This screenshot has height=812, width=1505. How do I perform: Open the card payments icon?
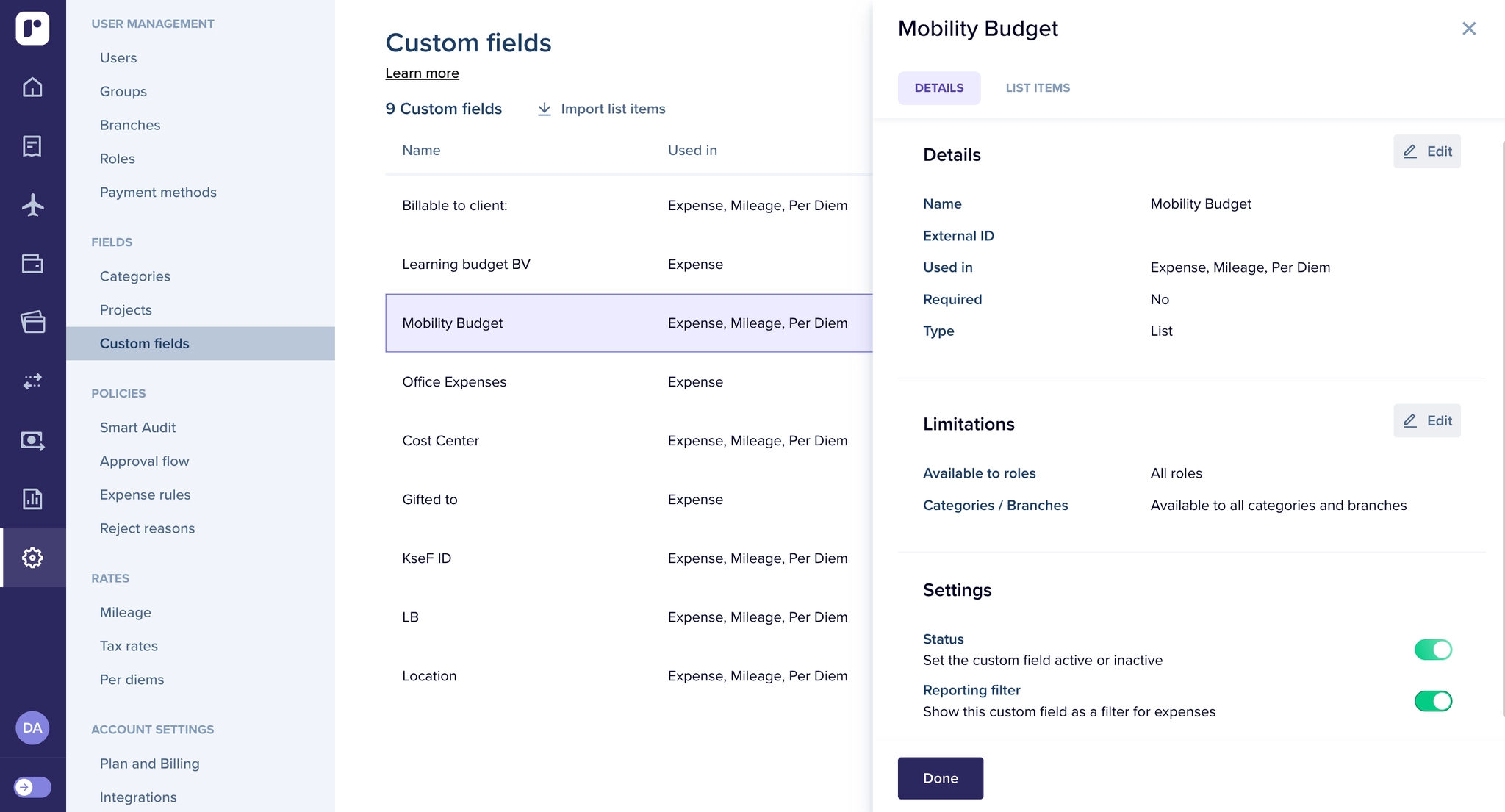click(x=32, y=441)
